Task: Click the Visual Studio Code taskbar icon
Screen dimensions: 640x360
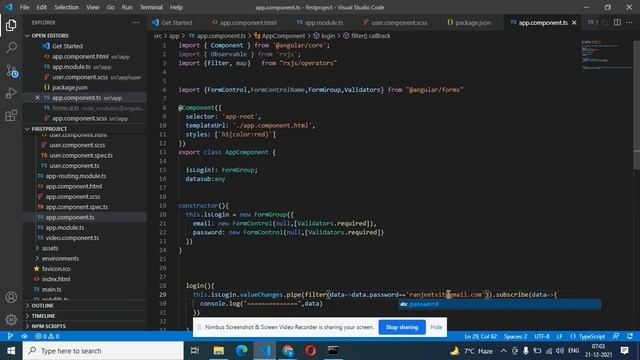Action: pos(264,351)
